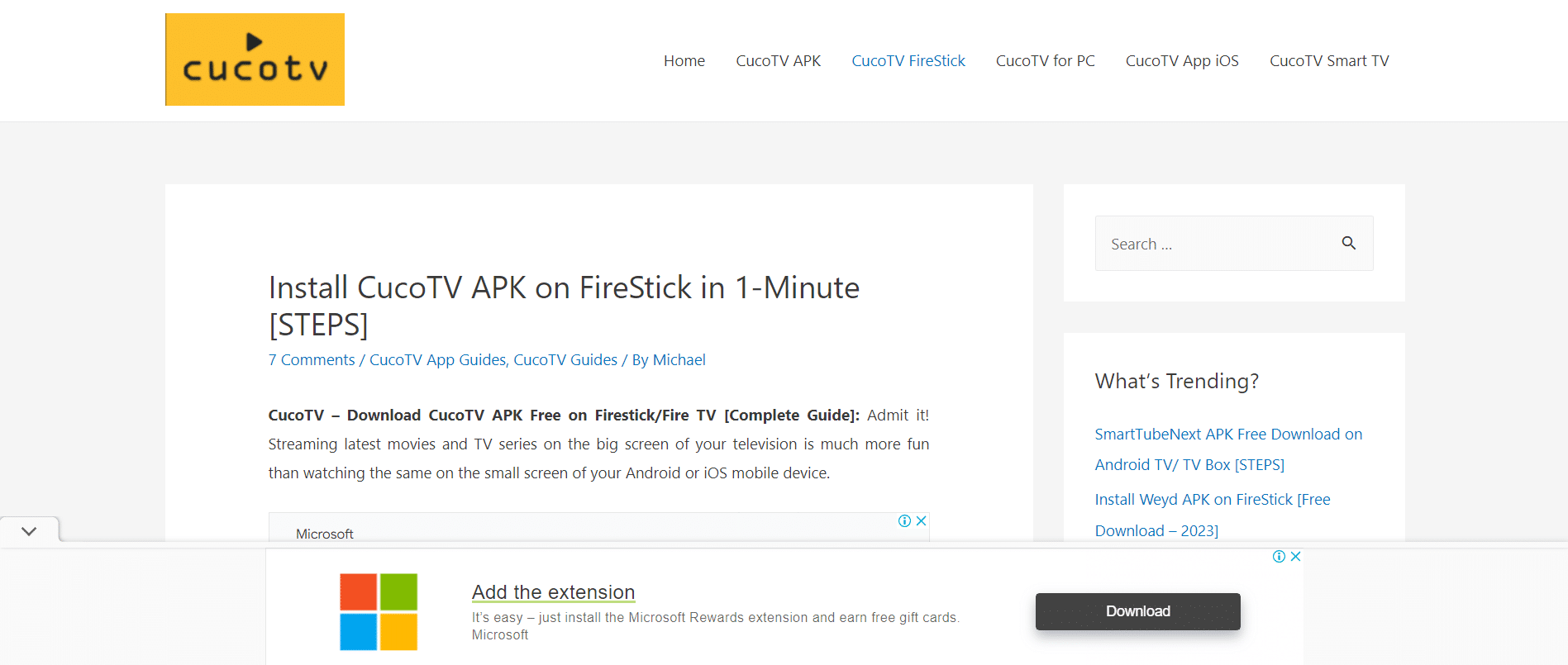1568x665 pixels.
Task: Click the Microsoft logo in the ad
Action: coord(379,612)
